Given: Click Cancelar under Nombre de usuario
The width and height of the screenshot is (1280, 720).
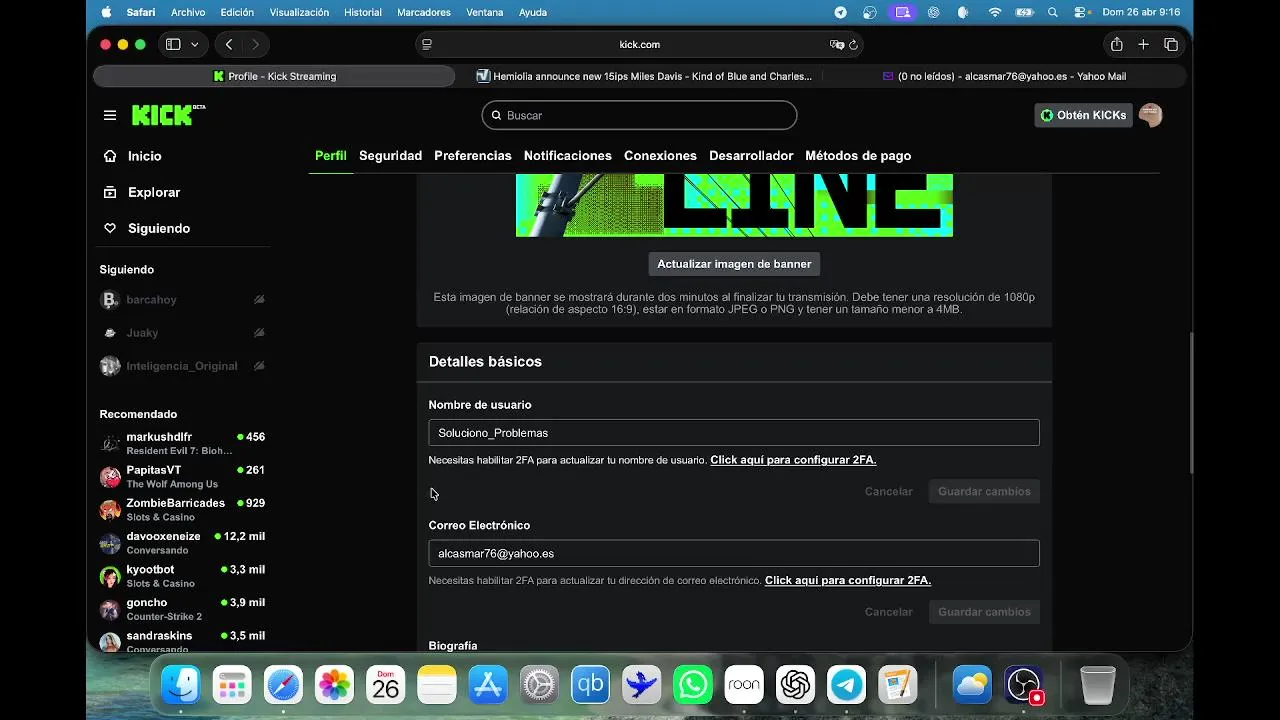Looking at the screenshot, I should coord(888,492).
